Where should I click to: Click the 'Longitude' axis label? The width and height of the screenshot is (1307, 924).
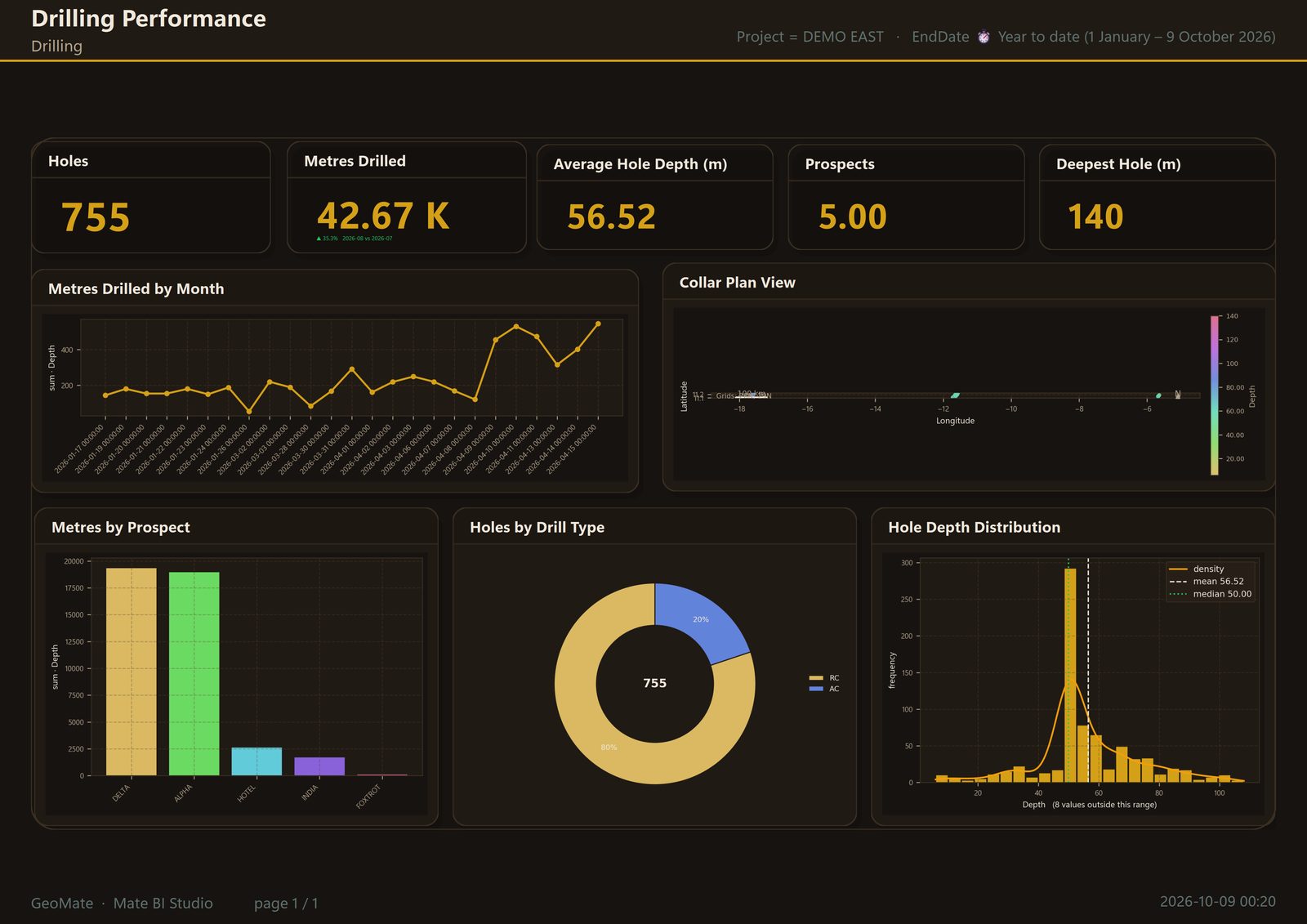(x=955, y=421)
